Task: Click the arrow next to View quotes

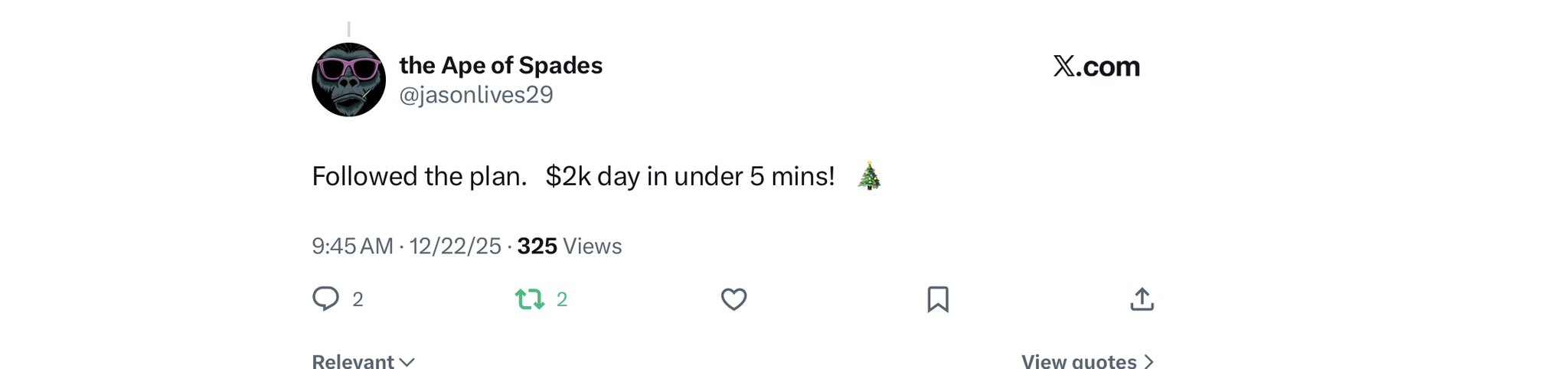Action: tap(1148, 361)
